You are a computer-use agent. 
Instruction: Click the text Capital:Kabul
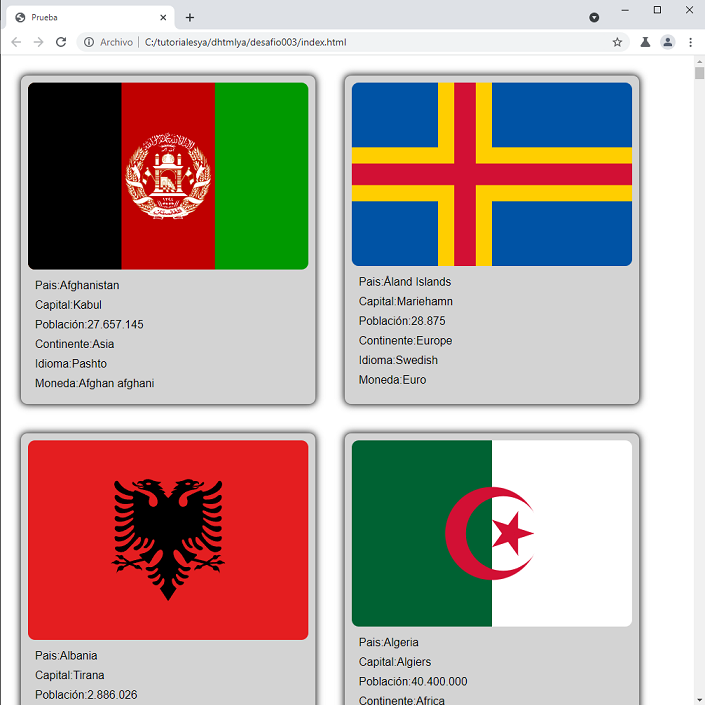click(68, 305)
